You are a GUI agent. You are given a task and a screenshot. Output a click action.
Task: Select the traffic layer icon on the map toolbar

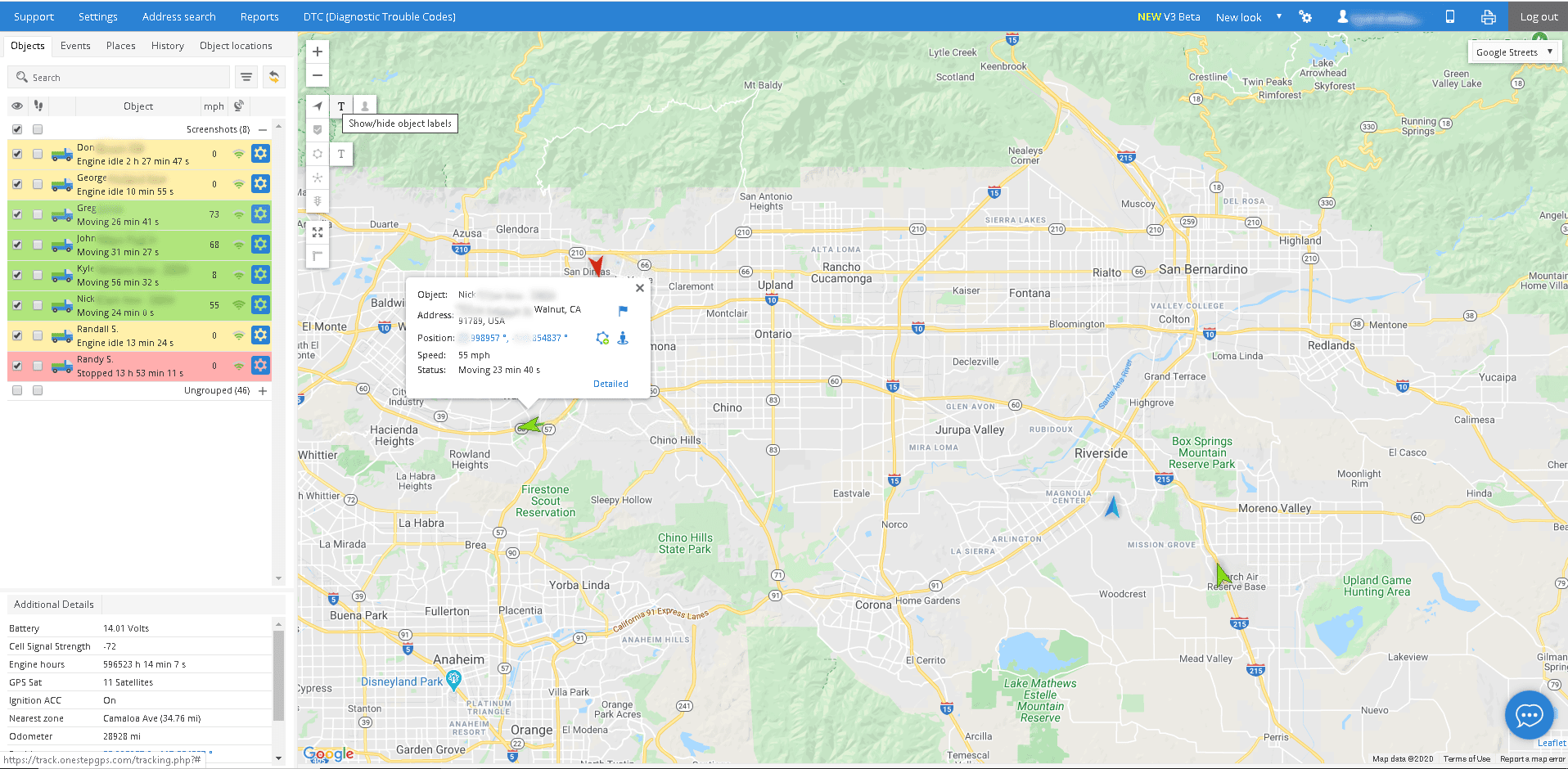pyautogui.click(x=318, y=201)
